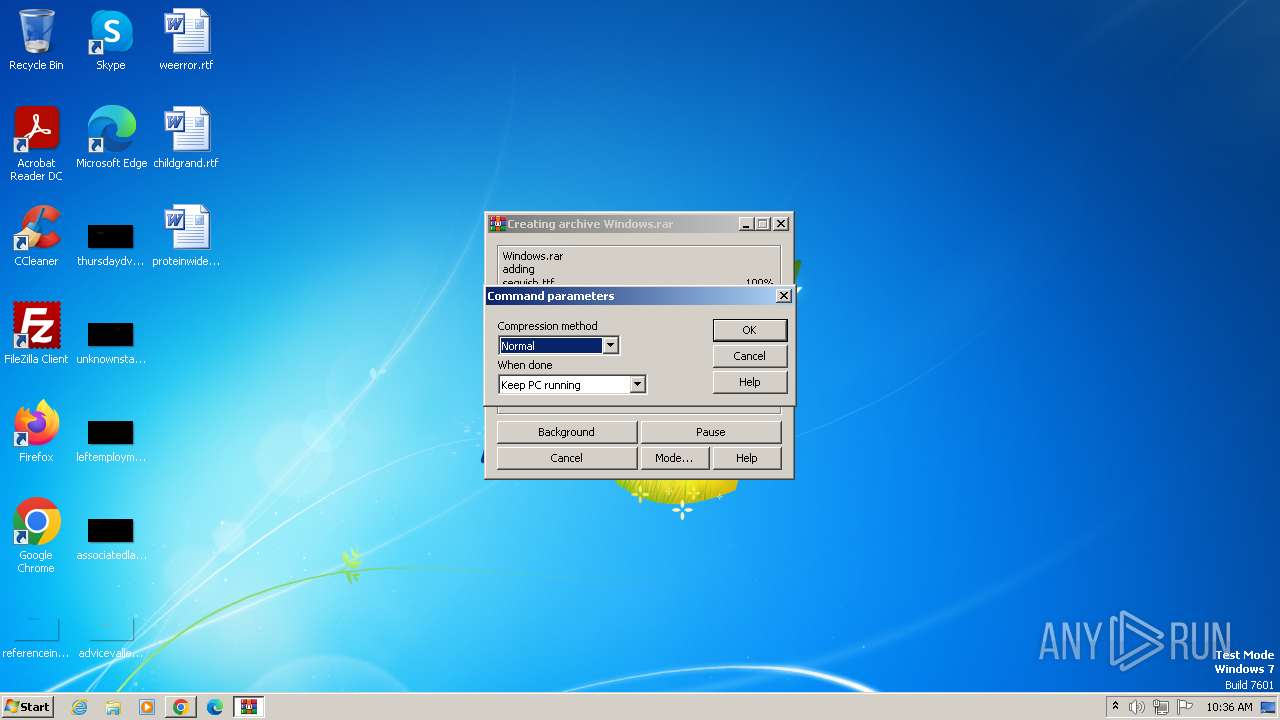This screenshot has width=1280, height=720.
Task: Open Chrome from the taskbar
Action: coord(180,707)
